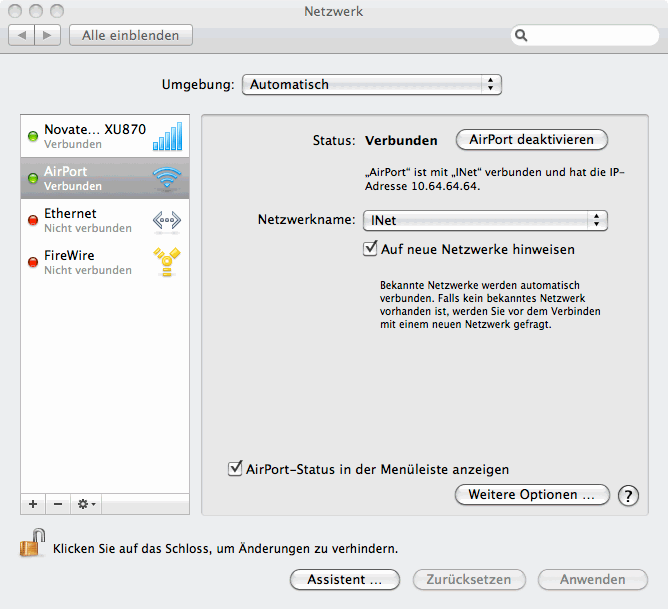Select the Ethernet service in the list

(85, 220)
